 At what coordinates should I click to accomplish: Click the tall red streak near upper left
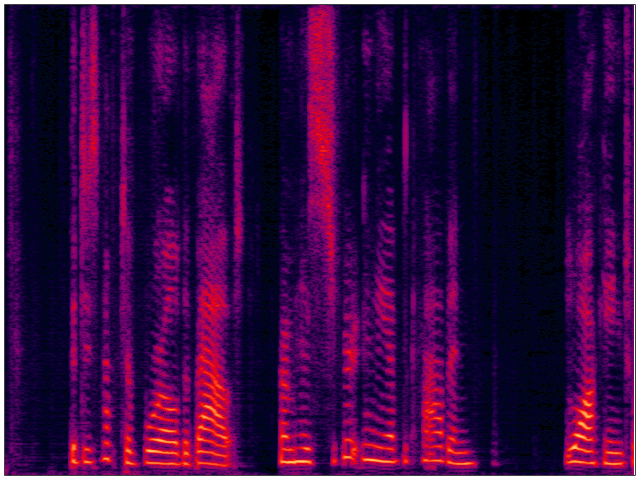pyautogui.click(x=88, y=120)
